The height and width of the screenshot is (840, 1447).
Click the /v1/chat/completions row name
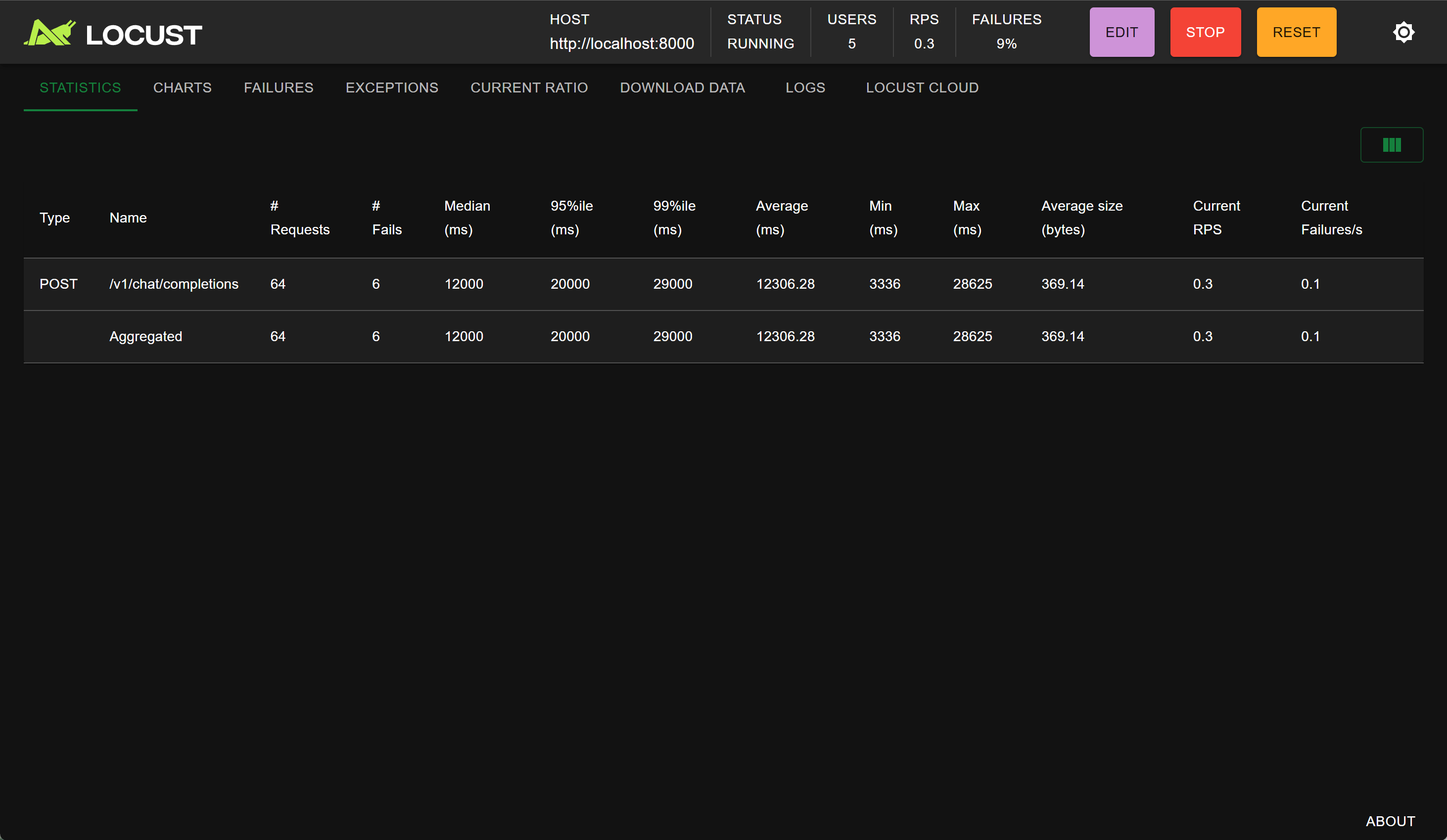[x=174, y=284]
